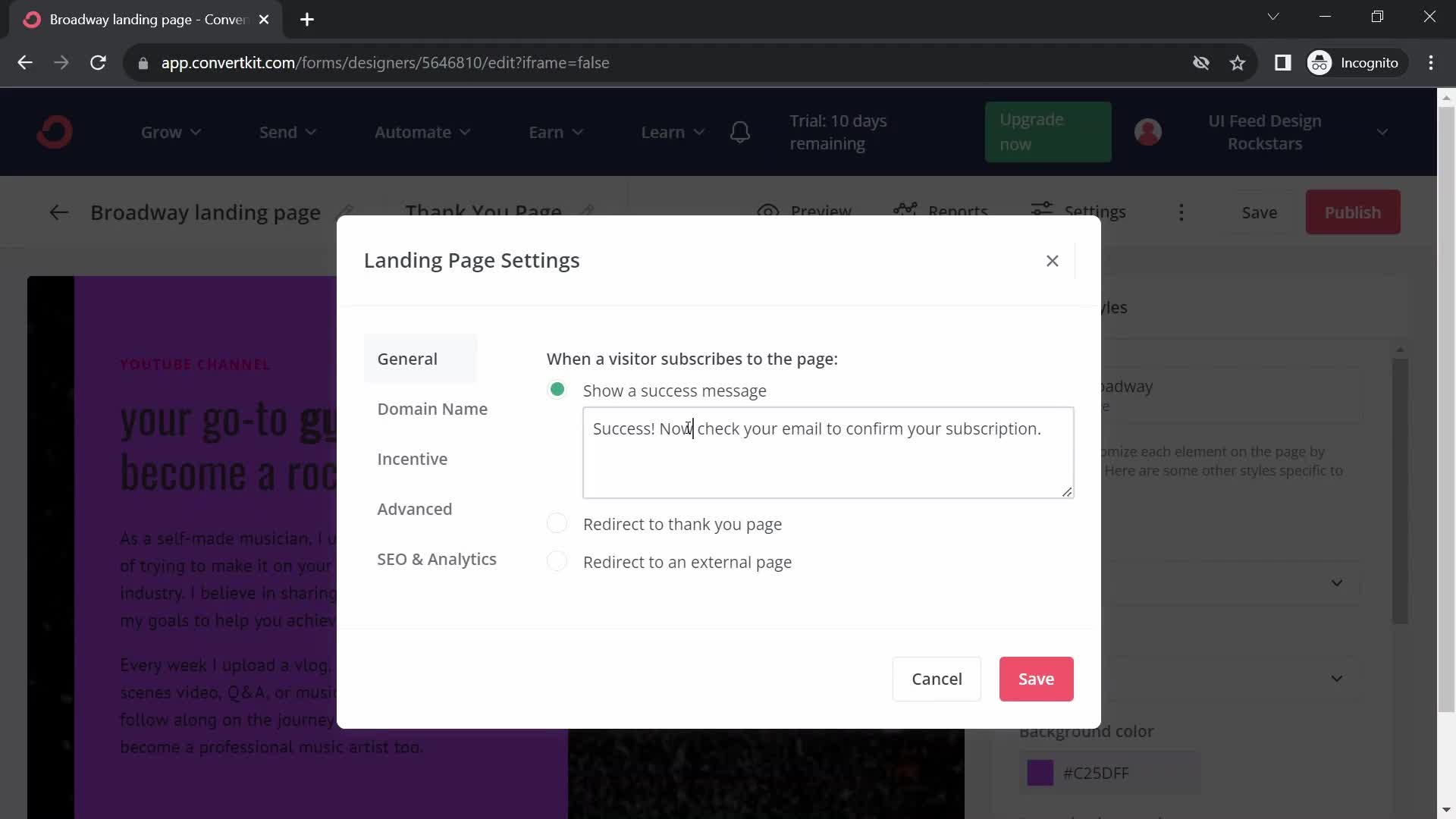
Task: Switch to the SEO & Analytics tab
Action: 437,559
